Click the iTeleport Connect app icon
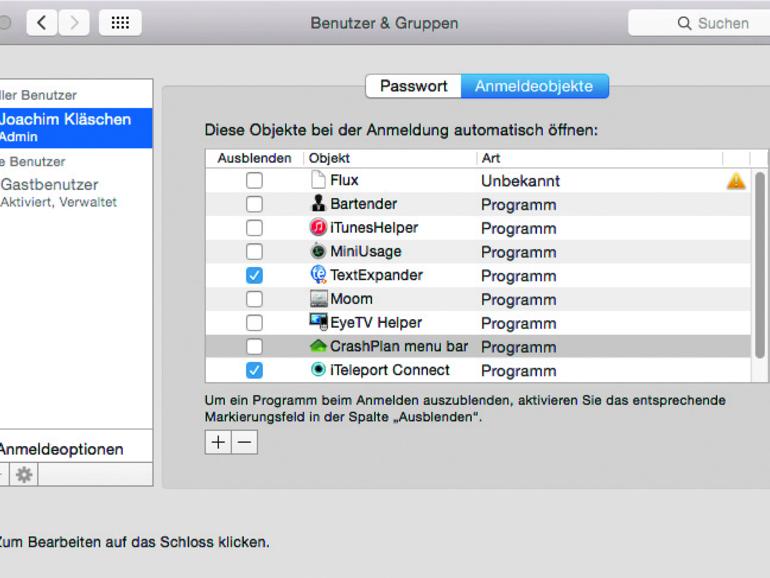This screenshot has height=578, width=770. (318, 369)
